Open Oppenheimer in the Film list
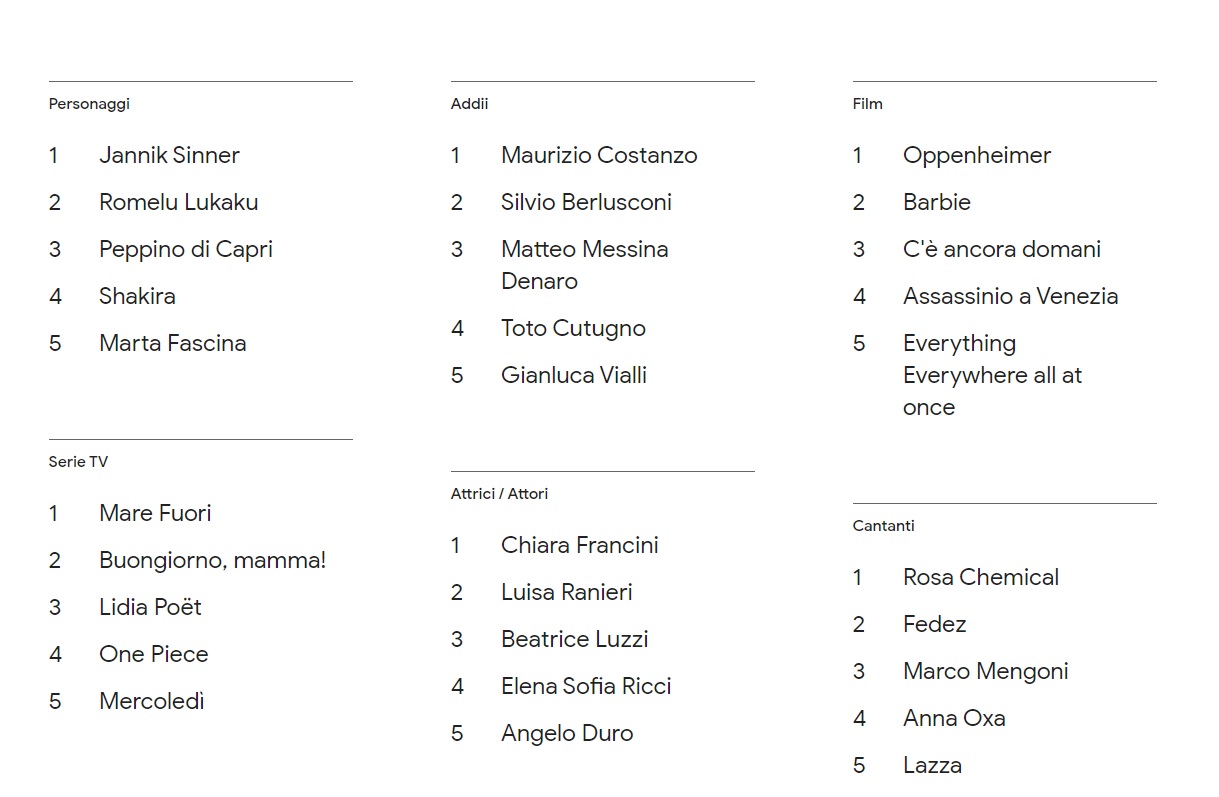The width and height of the screenshot is (1219, 797). coord(977,155)
